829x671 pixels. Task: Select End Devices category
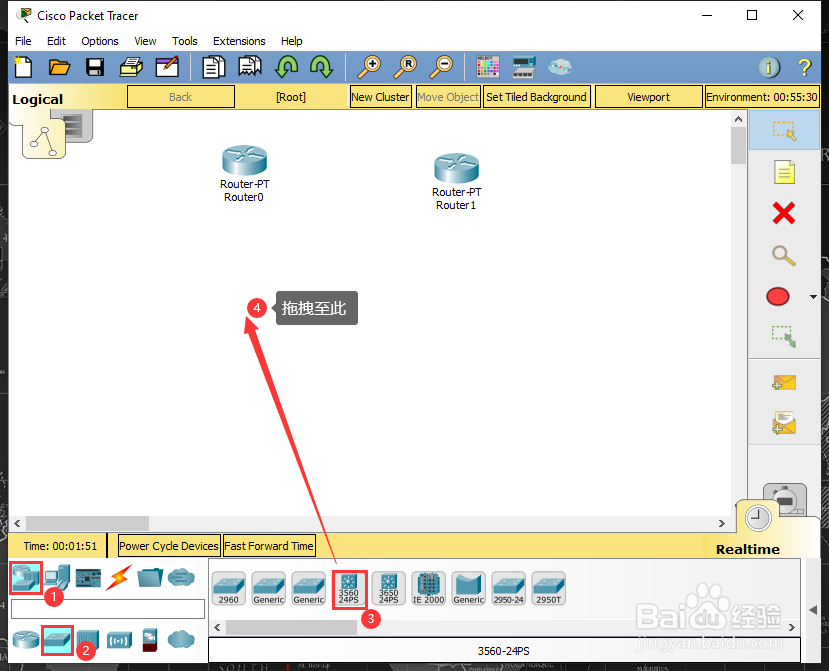pos(57,577)
